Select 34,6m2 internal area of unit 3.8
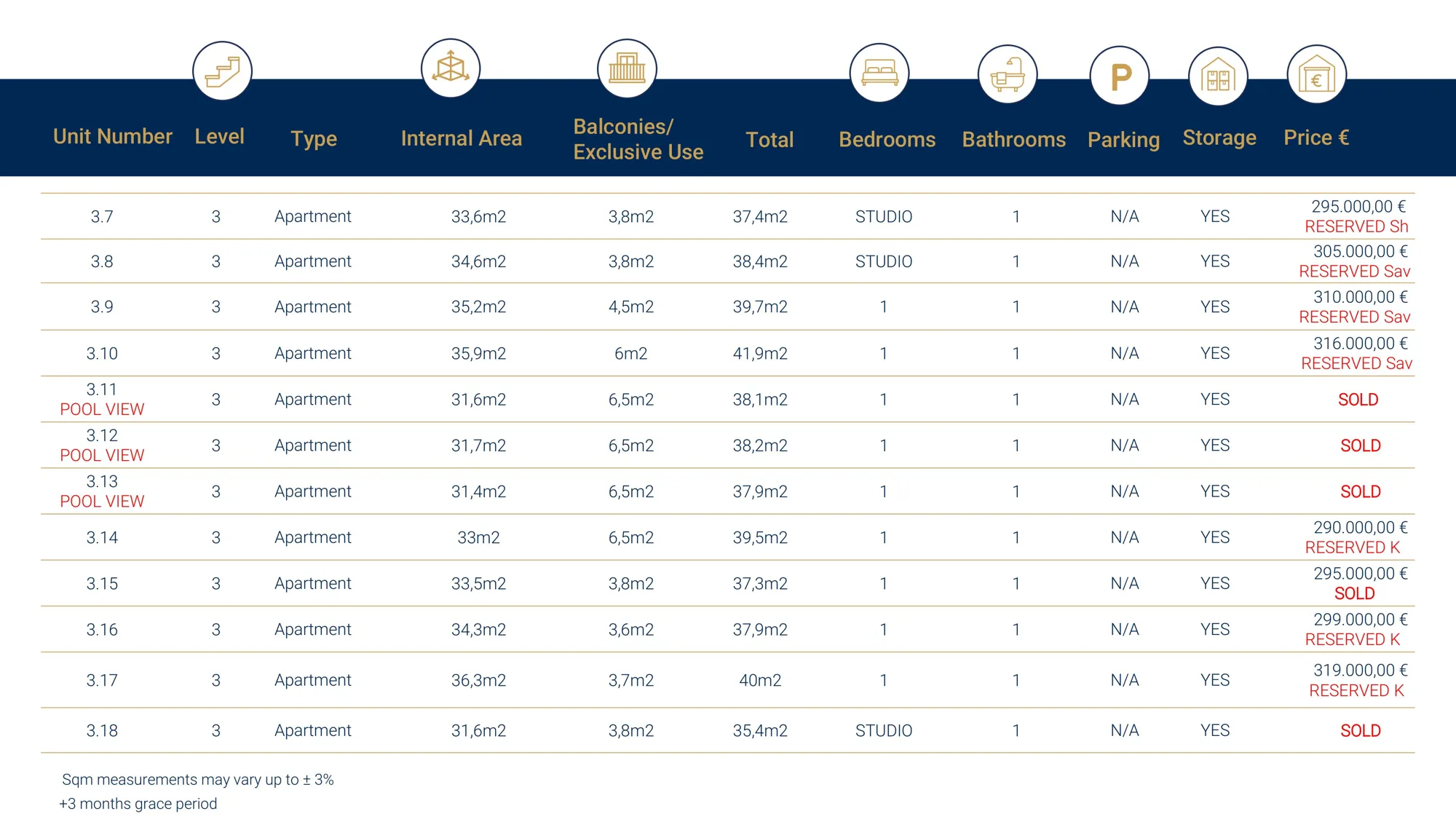Screen dimensions: 1456x819 478,261
